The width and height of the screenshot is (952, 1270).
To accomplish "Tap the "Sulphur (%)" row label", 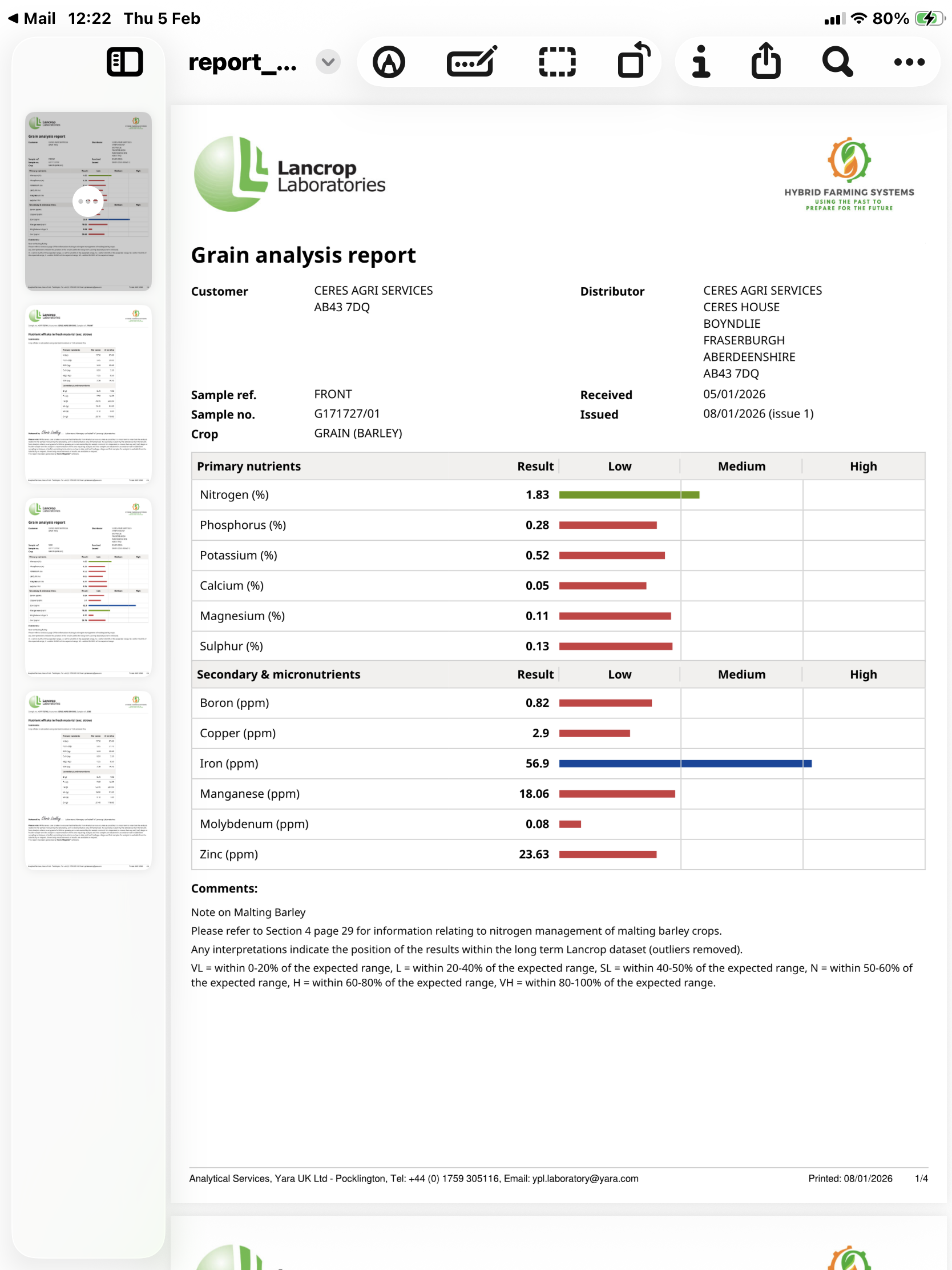I will pyautogui.click(x=231, y=646).
